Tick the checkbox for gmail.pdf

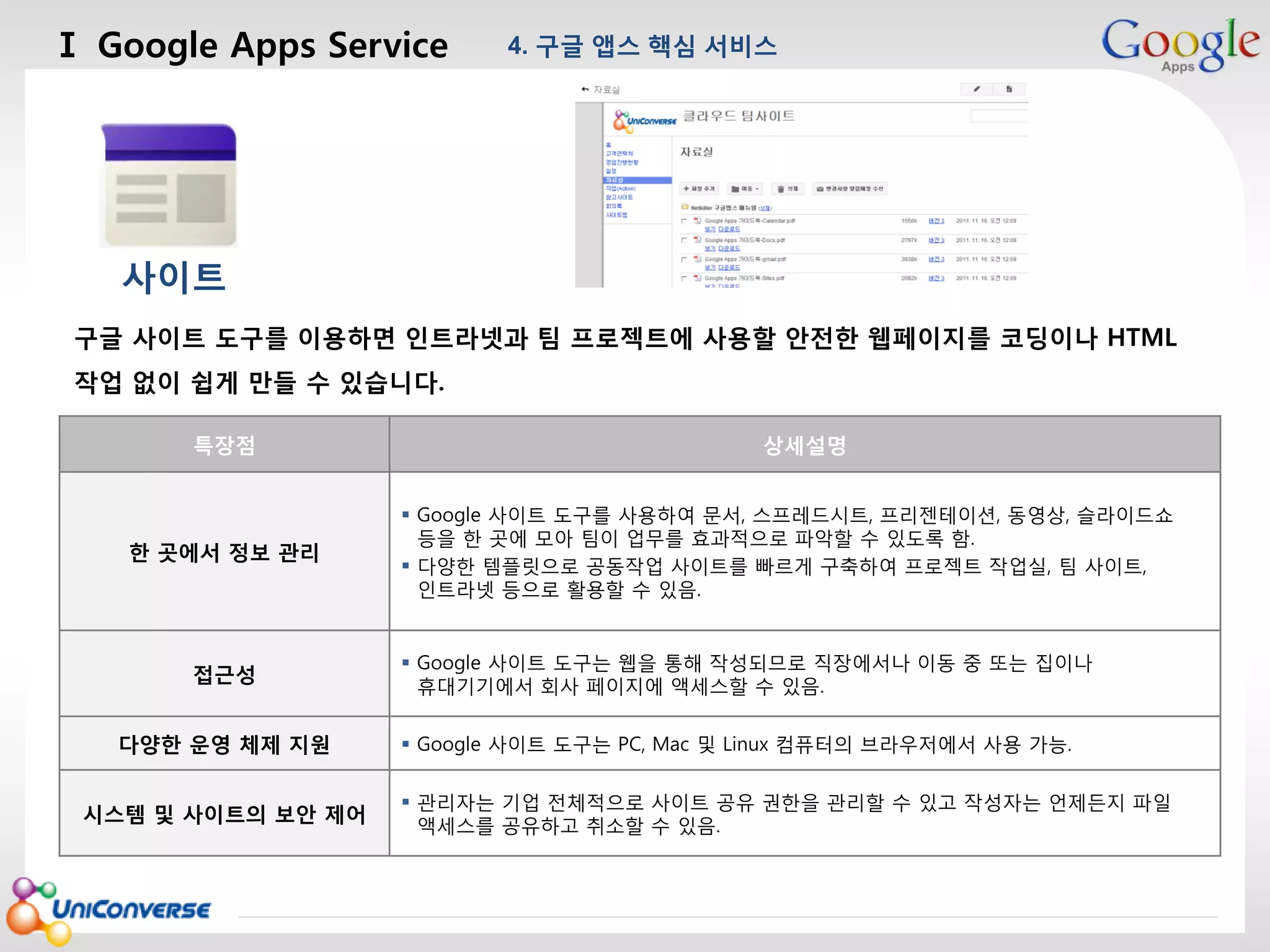click(x=685, y=260)
